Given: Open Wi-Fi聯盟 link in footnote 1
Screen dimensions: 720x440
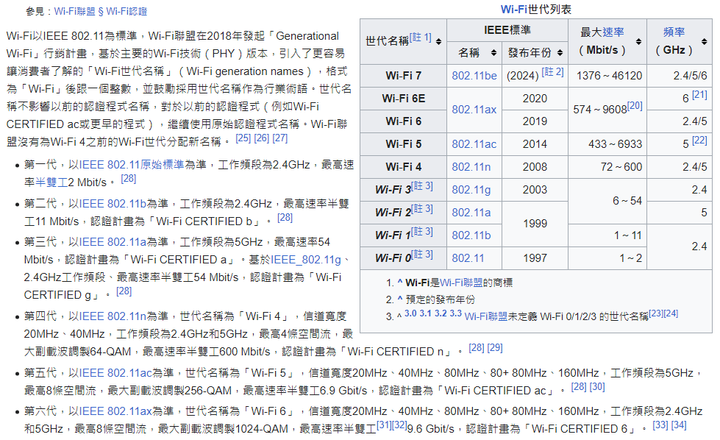Looking at the screenshot, I should (x=461, y=283).
